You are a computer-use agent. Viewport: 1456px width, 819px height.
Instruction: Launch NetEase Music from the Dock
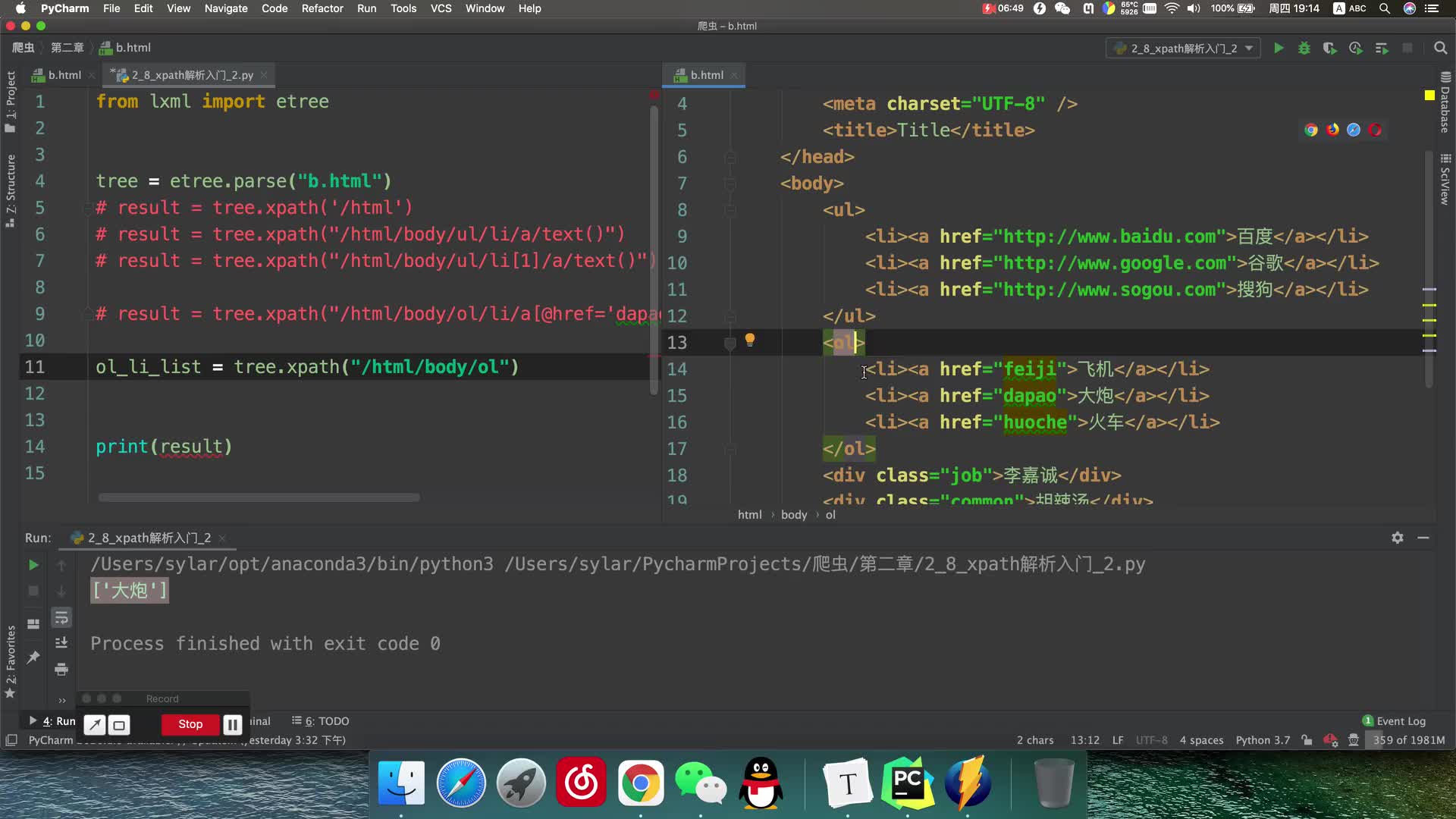point(581,783)
